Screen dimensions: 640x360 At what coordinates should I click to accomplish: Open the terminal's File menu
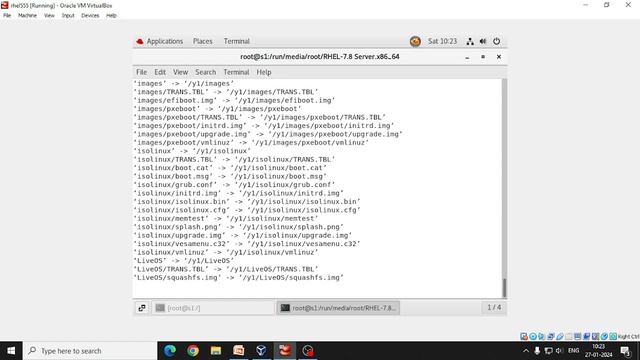coord(141,72)
